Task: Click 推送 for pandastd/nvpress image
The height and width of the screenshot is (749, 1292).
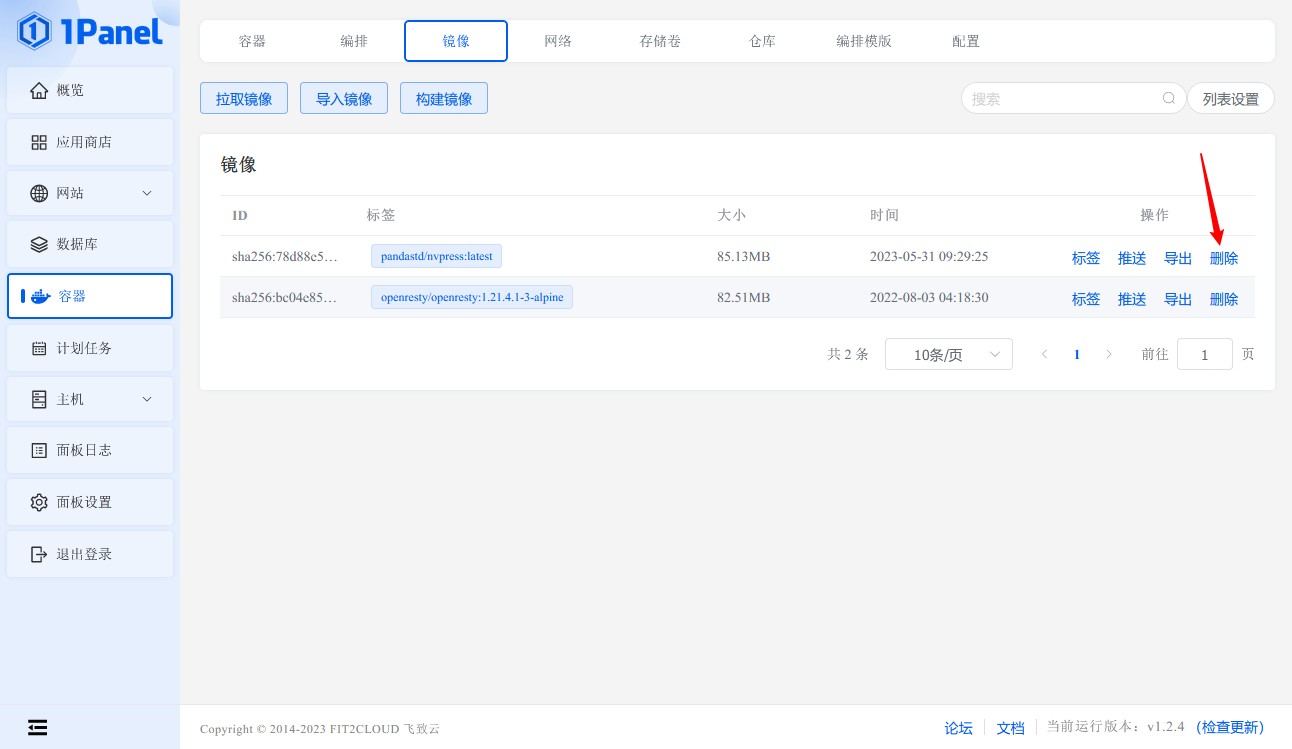Action: click(x=1132, y=258)
